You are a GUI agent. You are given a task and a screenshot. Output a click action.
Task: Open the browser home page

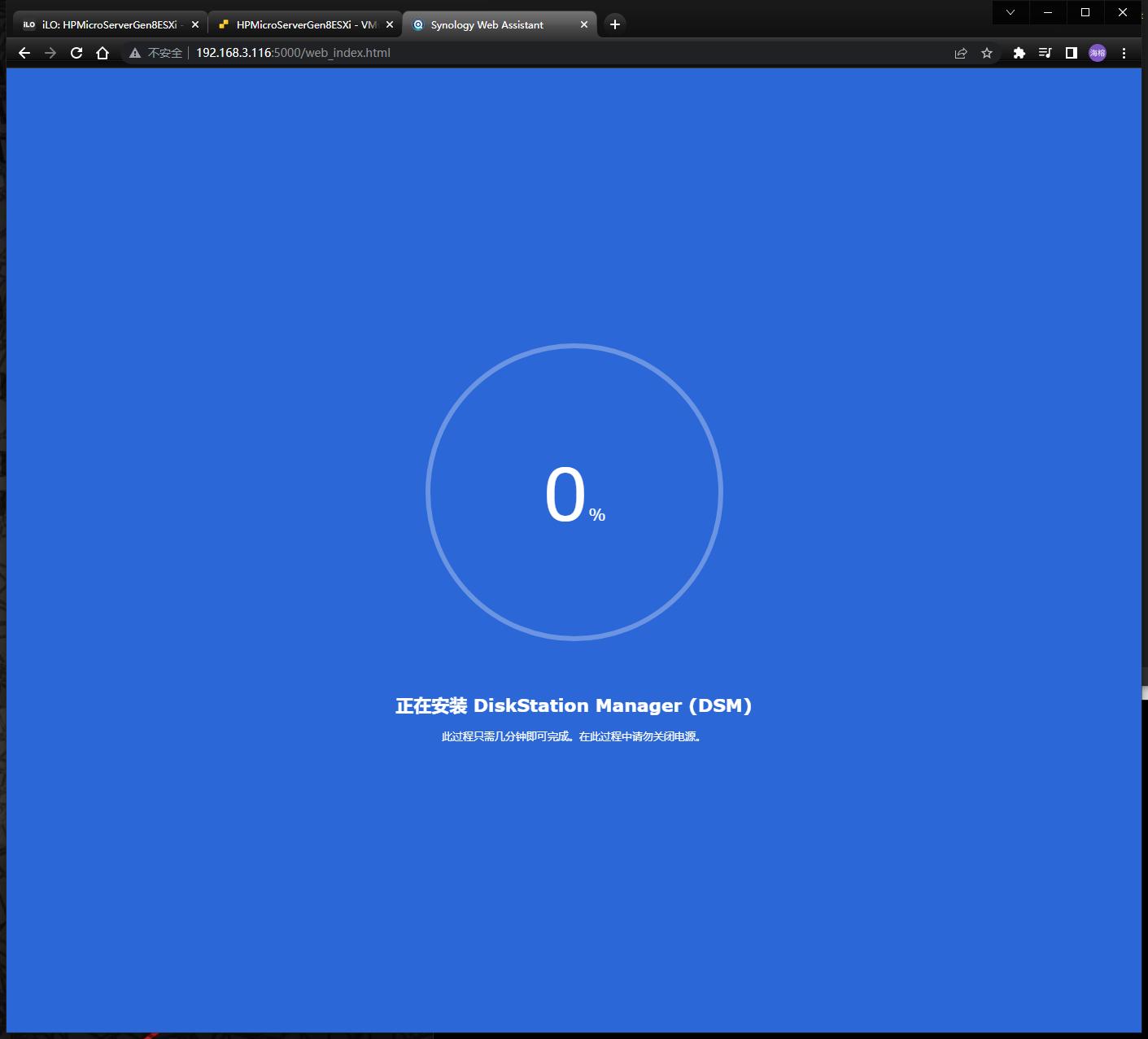(103, 53)
